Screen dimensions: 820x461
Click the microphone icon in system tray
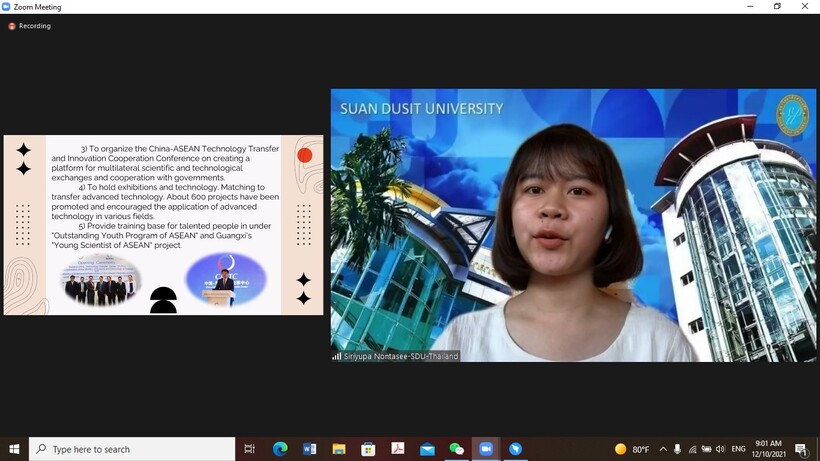pos(677,449)
